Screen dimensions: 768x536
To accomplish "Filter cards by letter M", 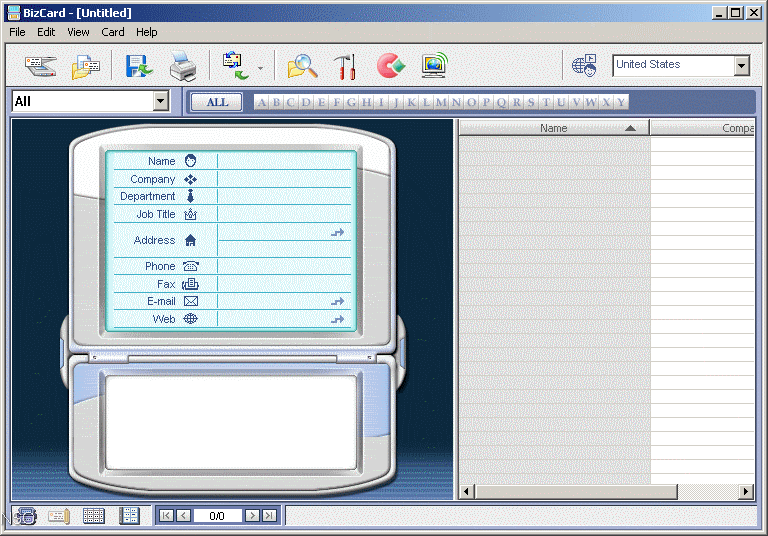I will point(441,102).
